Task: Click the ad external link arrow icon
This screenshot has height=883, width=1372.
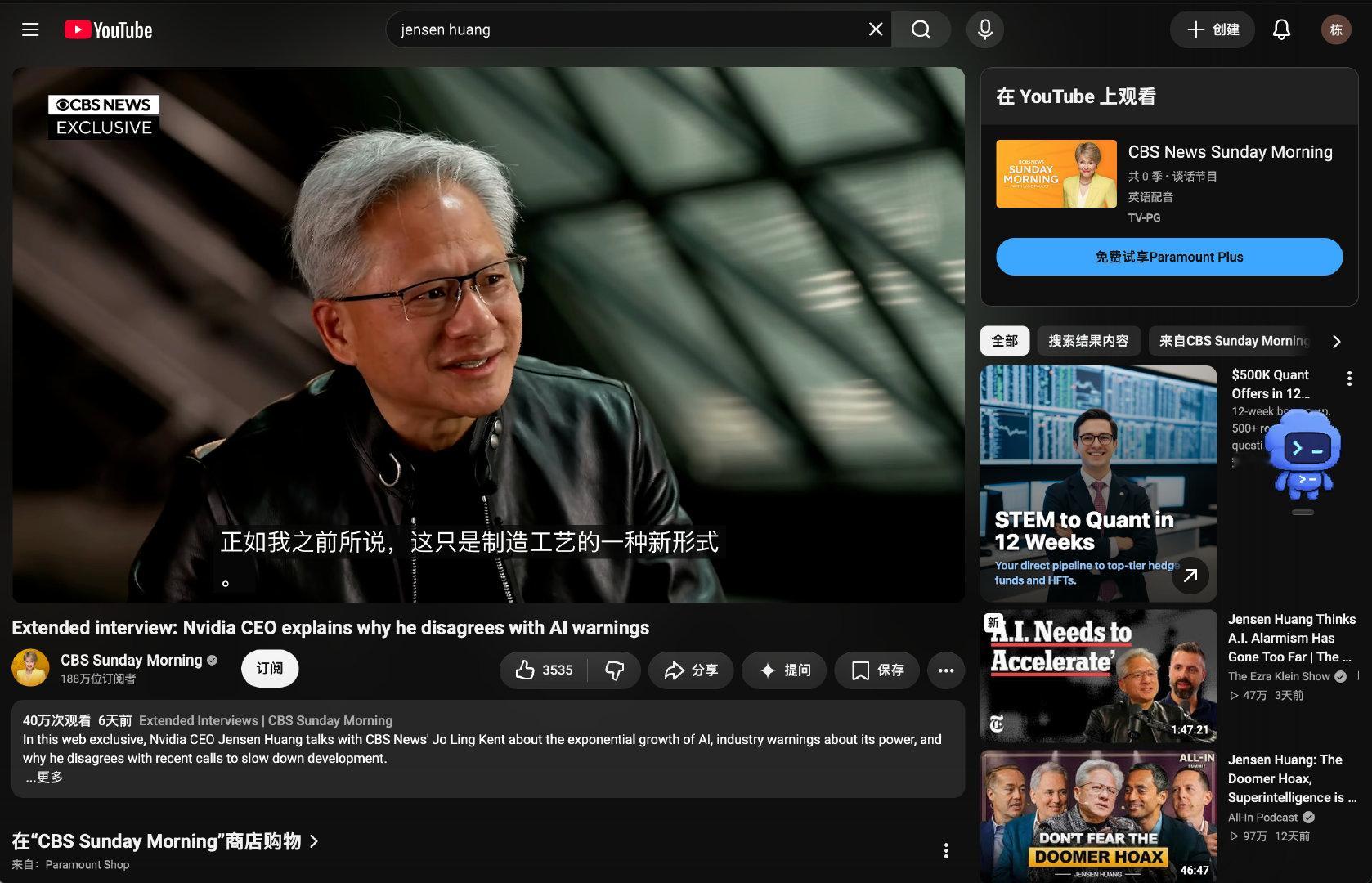Action: 1190,576
